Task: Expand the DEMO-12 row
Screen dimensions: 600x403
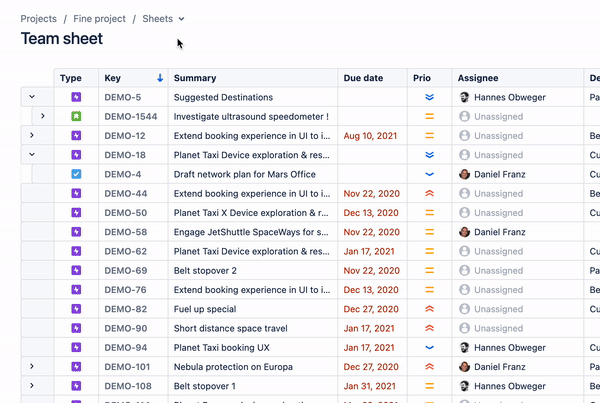Action: pos(32,135)
